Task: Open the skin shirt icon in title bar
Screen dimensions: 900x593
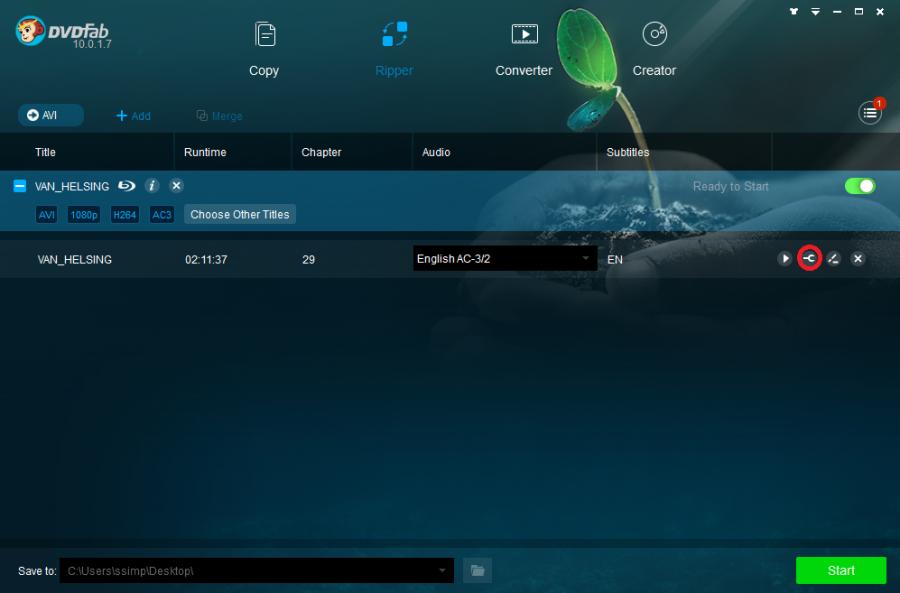Action: coord(794,11)
